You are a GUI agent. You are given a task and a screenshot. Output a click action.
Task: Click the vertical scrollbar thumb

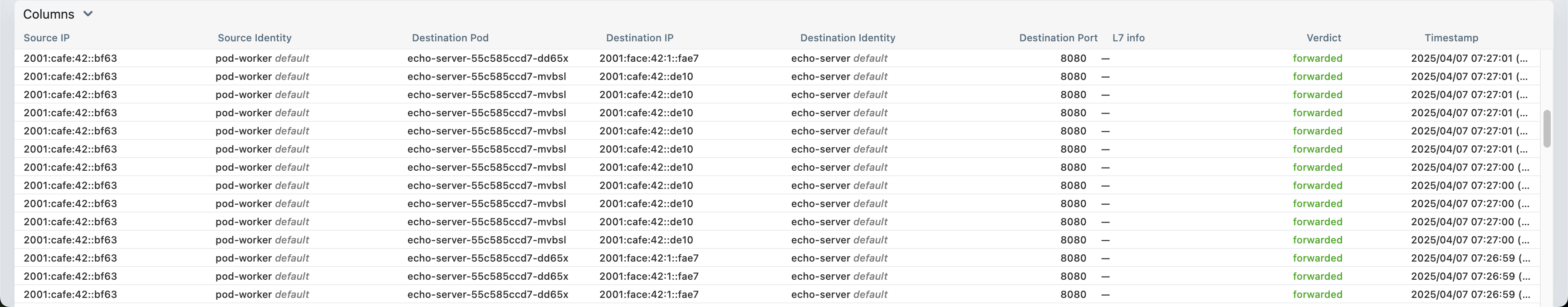[1547, 129]
